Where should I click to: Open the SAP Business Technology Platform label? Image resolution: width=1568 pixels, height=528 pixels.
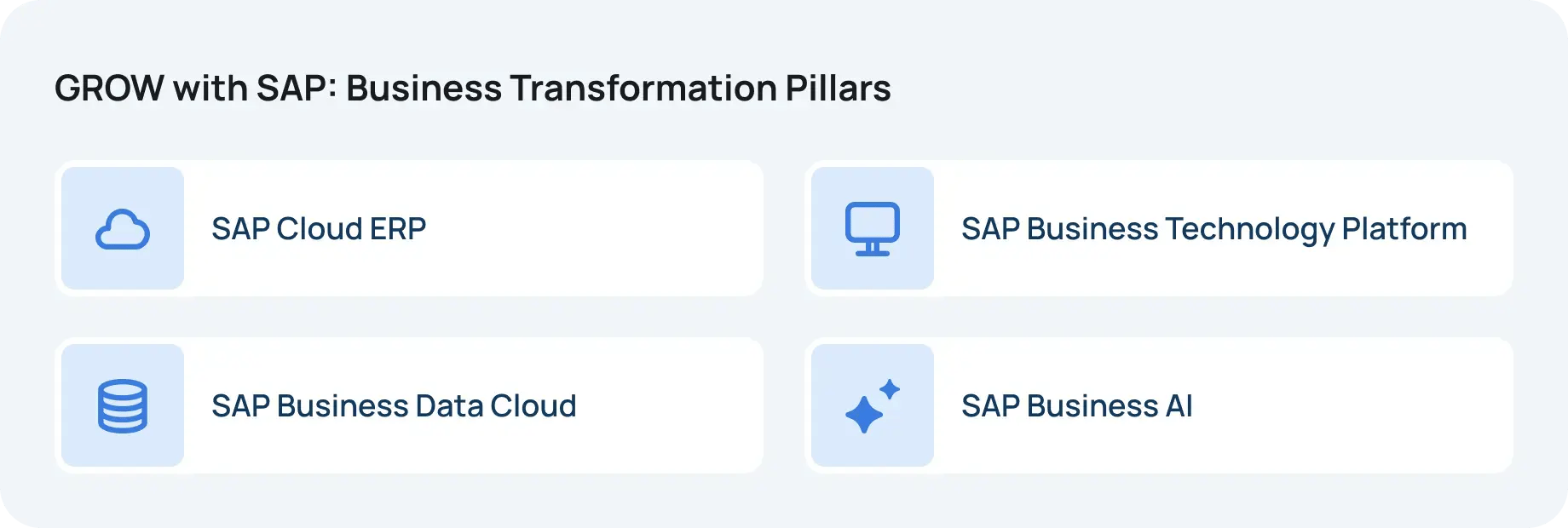1214,229
